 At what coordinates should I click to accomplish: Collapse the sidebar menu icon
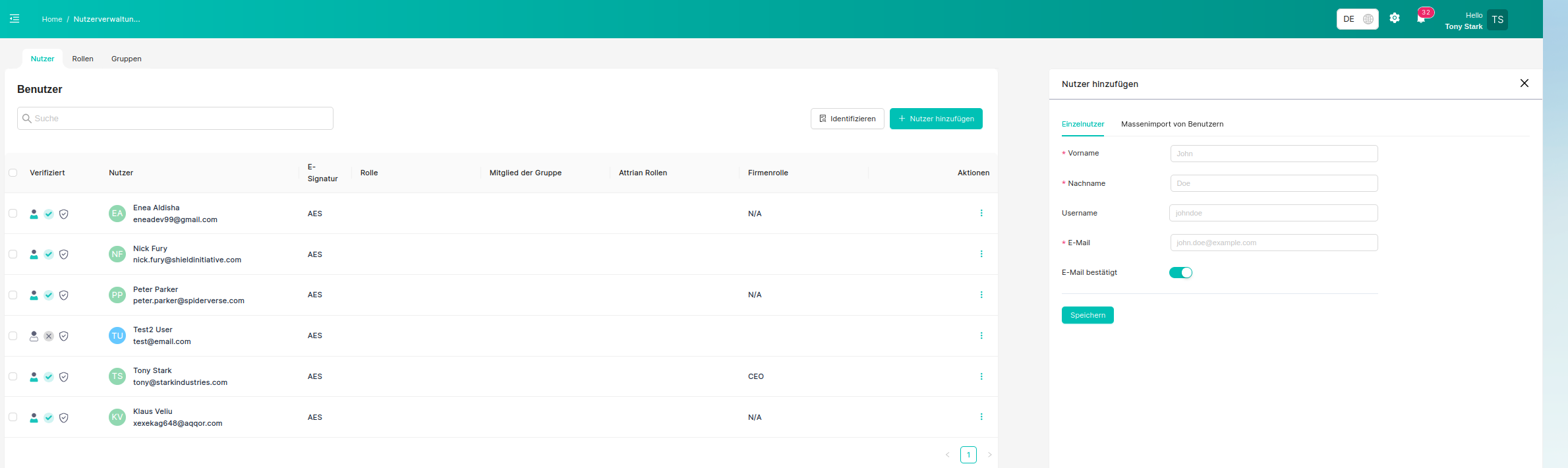(15, 19)
